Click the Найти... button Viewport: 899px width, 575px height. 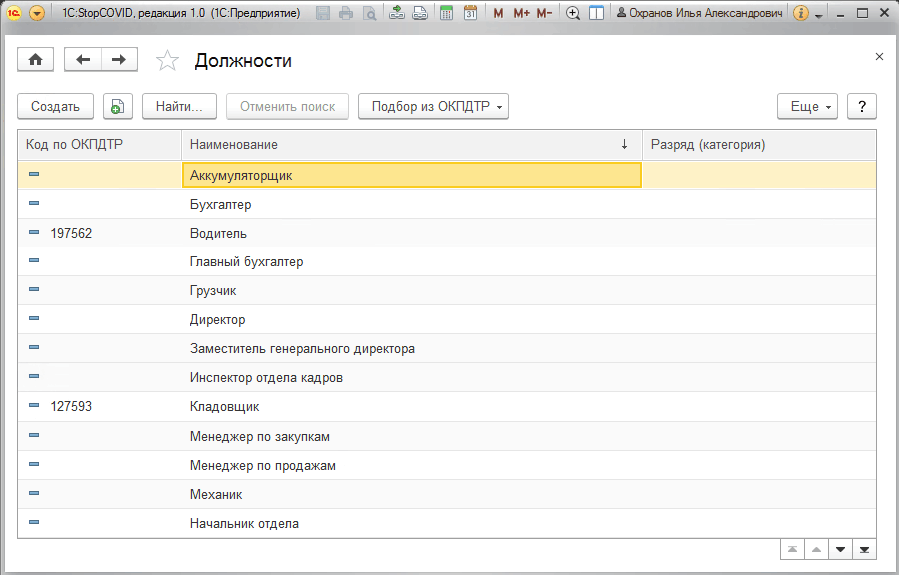pos(179,107)
